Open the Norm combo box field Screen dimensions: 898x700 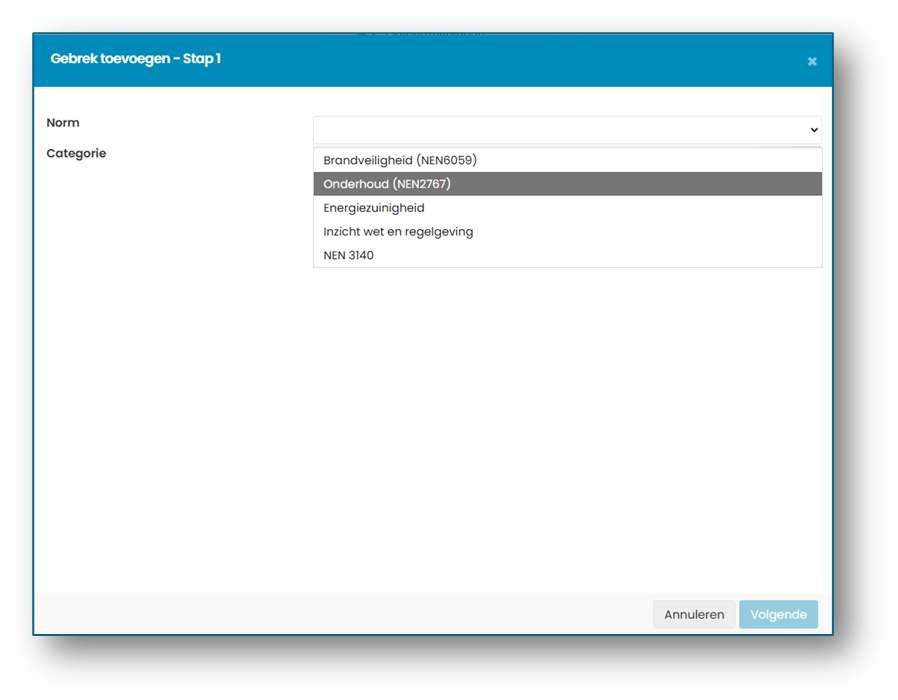[567, 130]
